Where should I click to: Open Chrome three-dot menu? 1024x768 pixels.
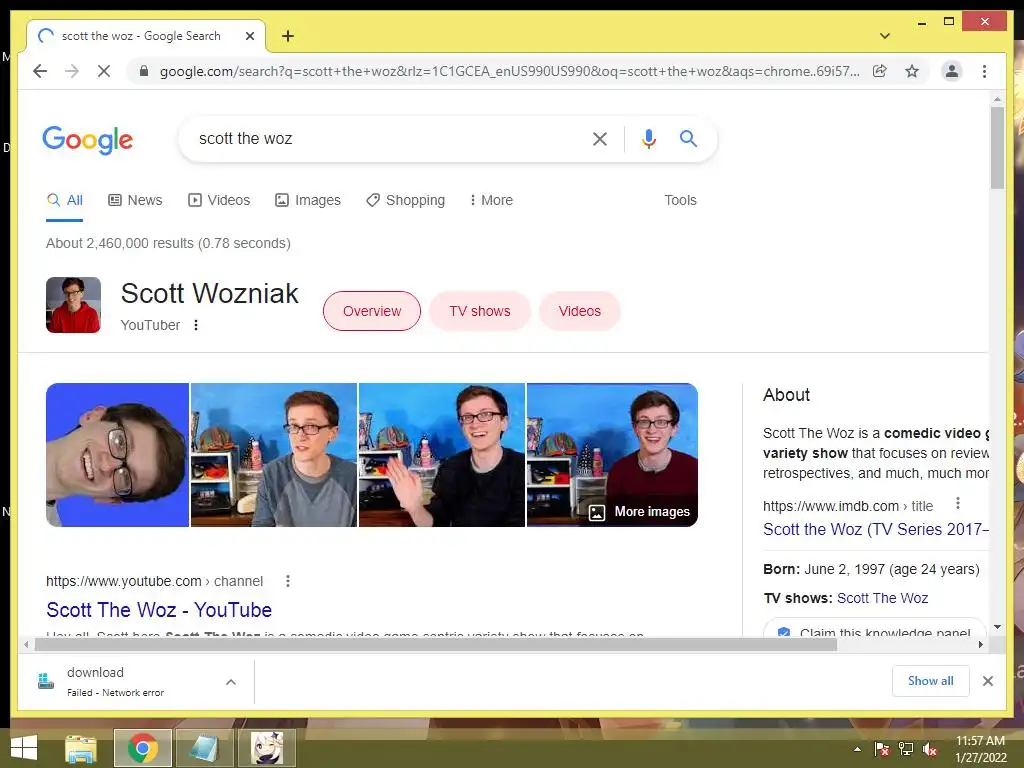tap(984, 71)
